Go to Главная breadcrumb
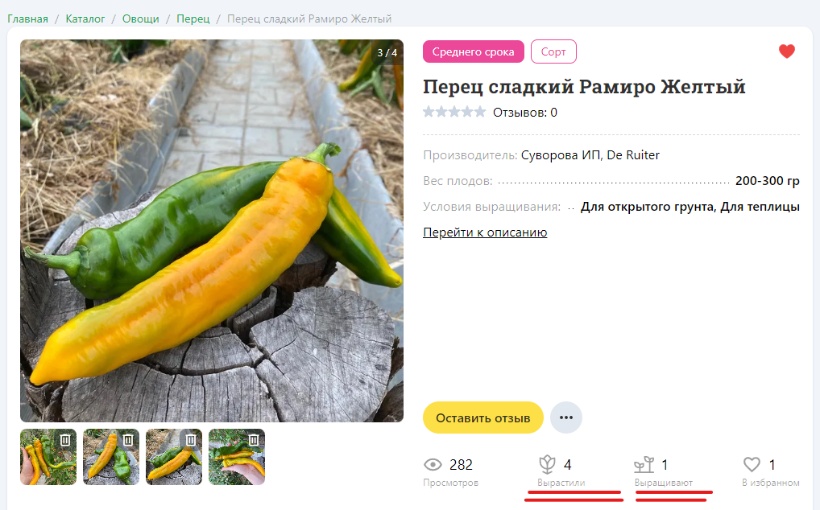 (28, 19)
